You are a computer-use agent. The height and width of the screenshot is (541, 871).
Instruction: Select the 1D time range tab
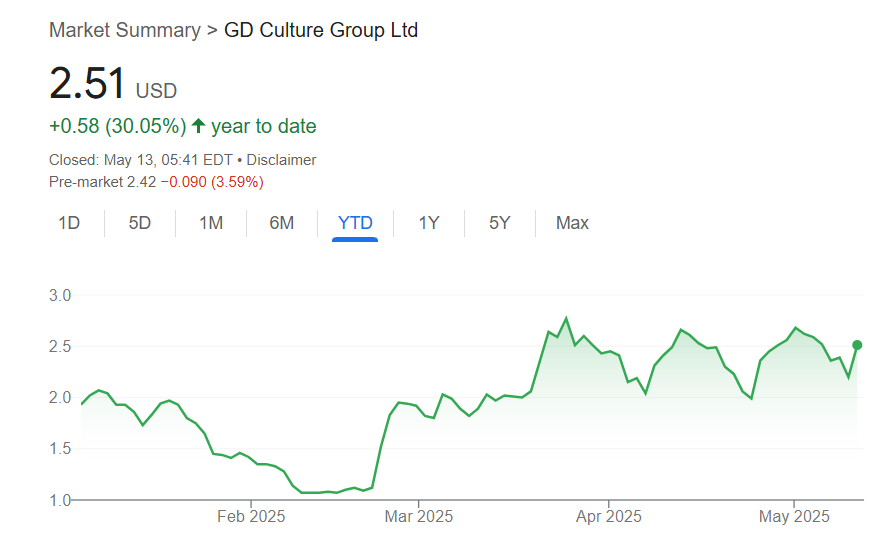point(69,223)
